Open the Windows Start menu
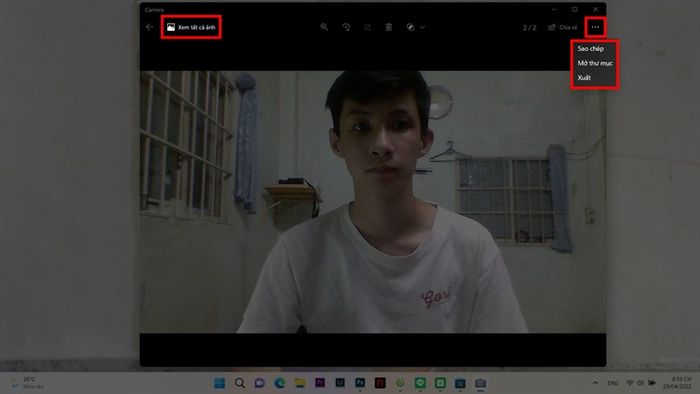Viewport: 700px width, 394px height. point(220,383)
